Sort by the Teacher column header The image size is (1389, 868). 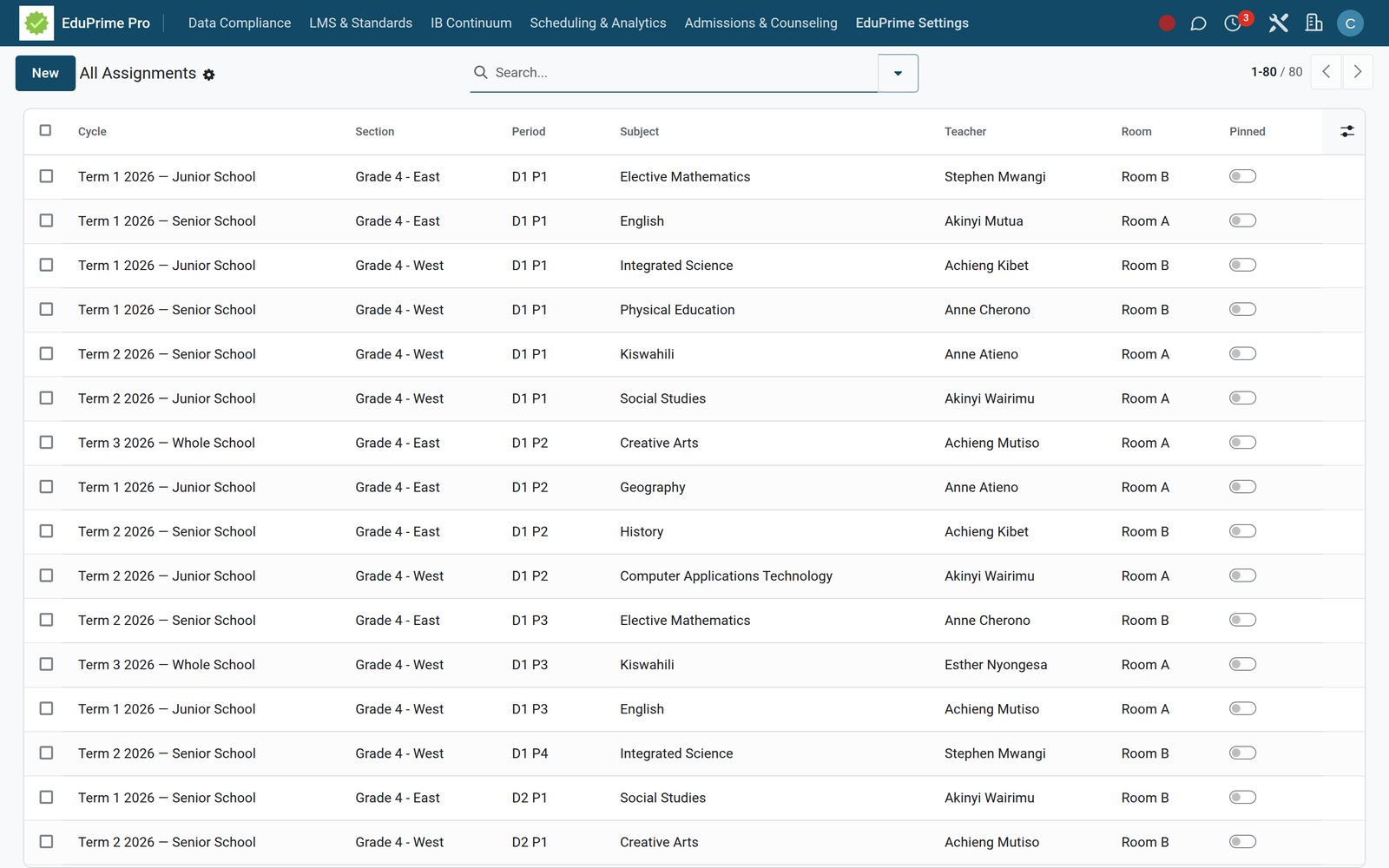coord(965,132)
